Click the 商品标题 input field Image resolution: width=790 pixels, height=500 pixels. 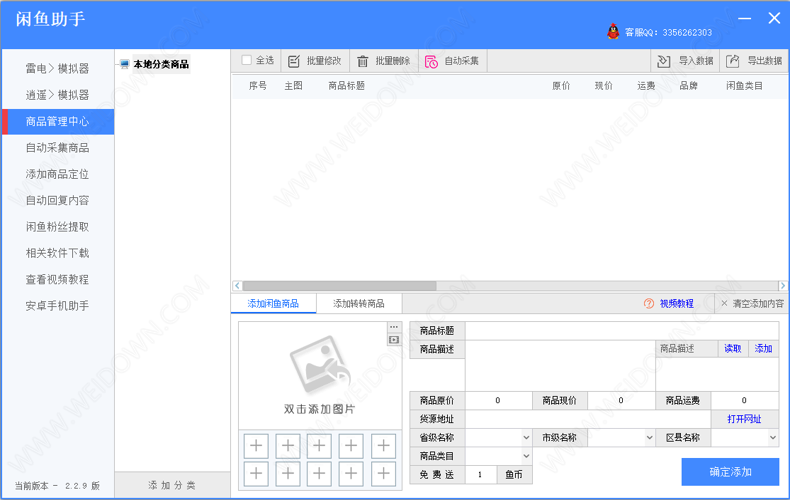pos(622,331)
